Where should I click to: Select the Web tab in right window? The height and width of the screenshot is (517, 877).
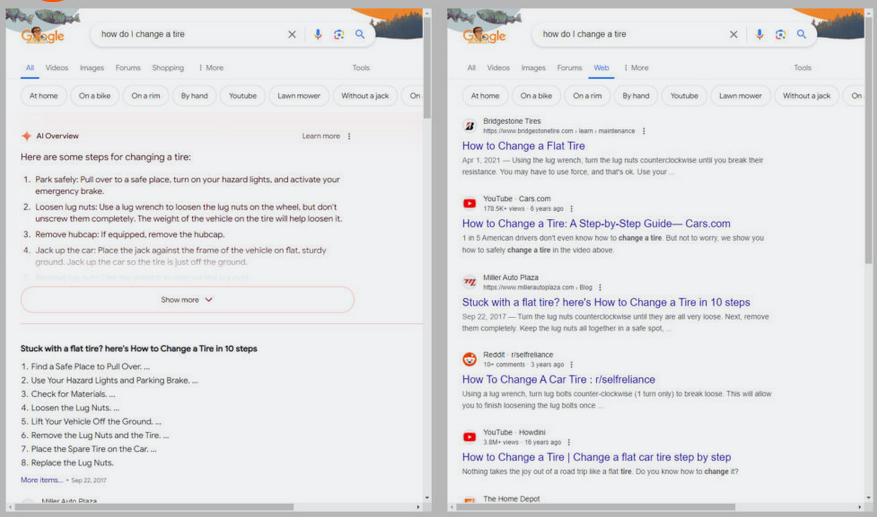[601, 68]
